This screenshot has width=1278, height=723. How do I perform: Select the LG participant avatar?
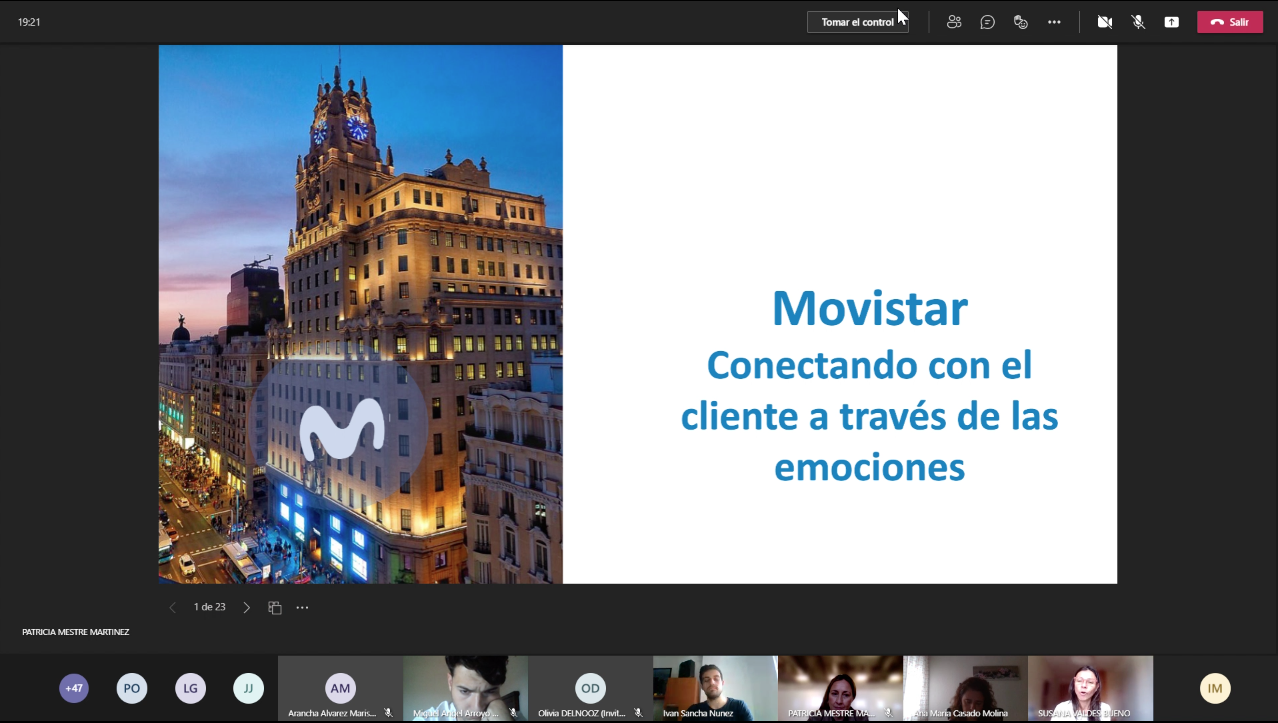pyautogui.click(x=190, y=688)
